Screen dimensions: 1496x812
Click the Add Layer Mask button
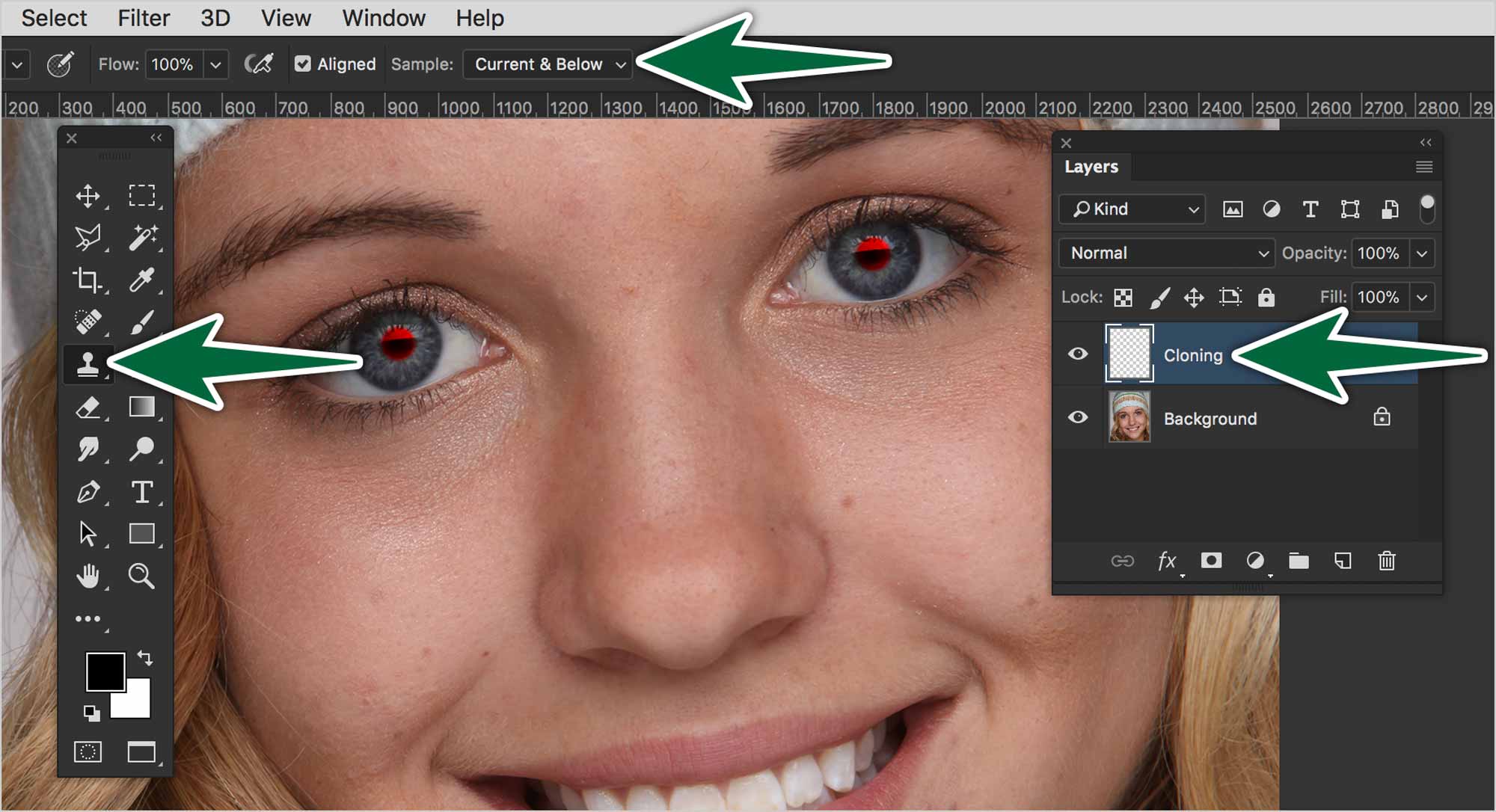[x=1210, y=559]
